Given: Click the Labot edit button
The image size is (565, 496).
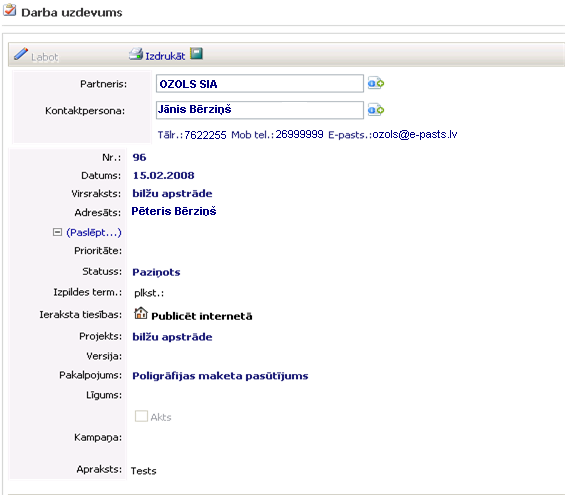Looking at the screenshot, I should (44, 57).
